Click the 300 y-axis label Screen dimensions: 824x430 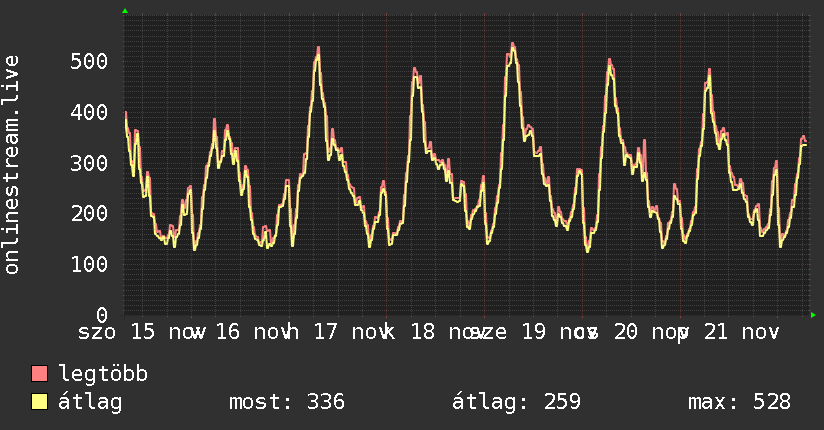point(89,163)
